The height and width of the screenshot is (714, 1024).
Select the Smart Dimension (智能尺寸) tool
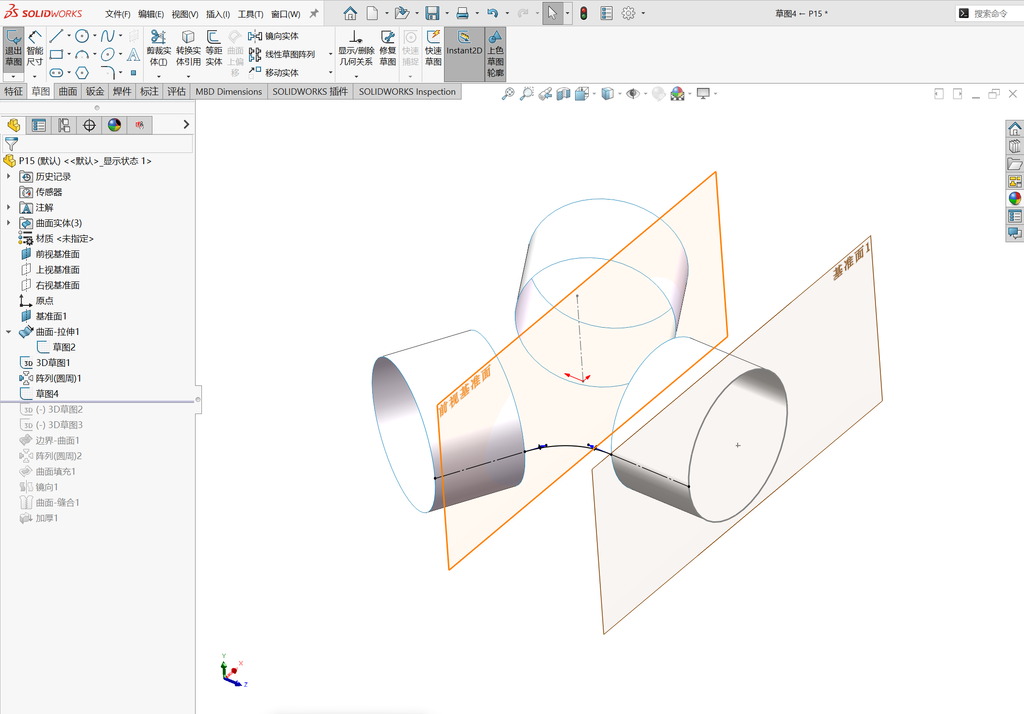coord(35,48)
